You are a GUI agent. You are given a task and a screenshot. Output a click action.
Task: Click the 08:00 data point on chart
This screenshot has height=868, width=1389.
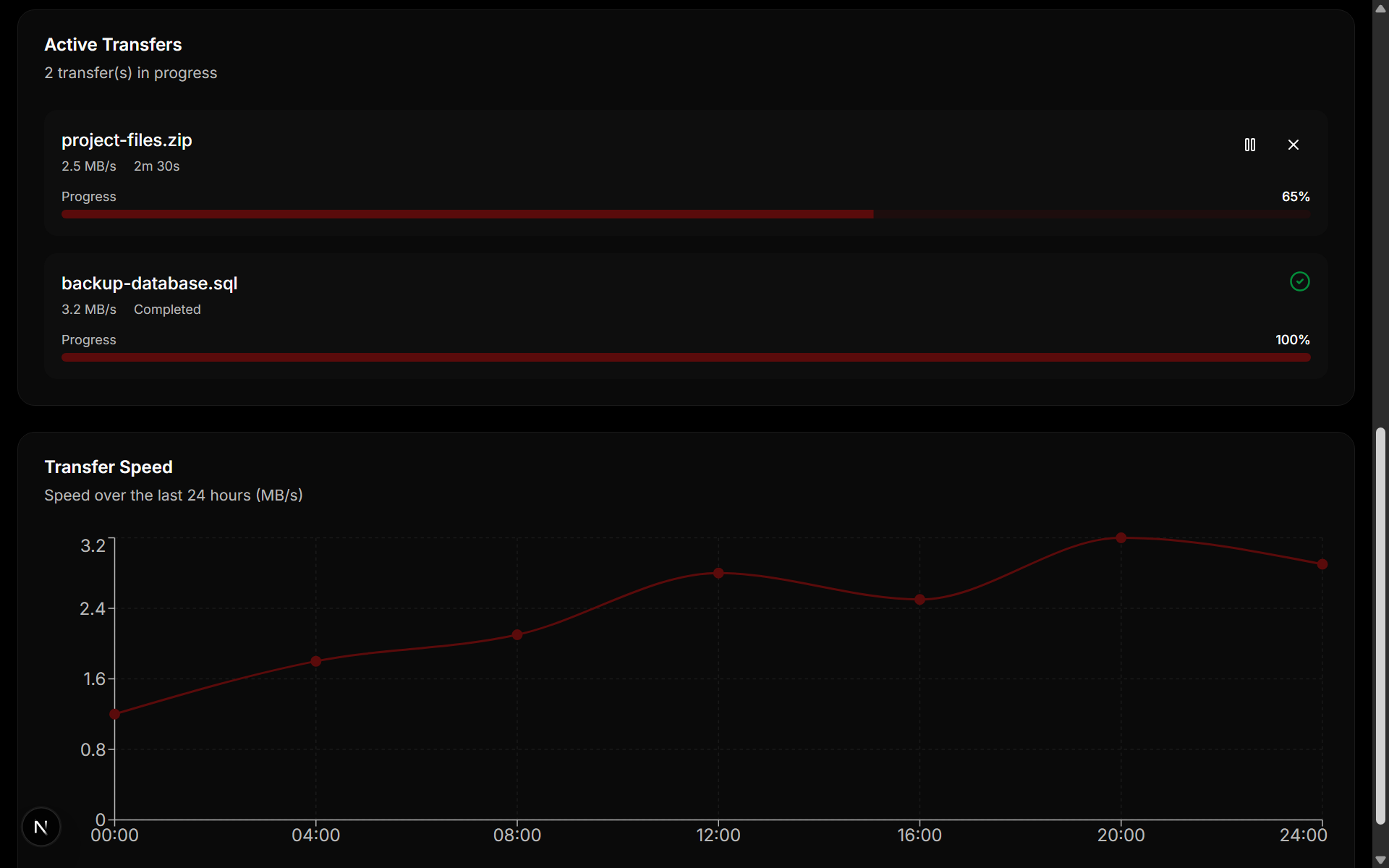517,634
